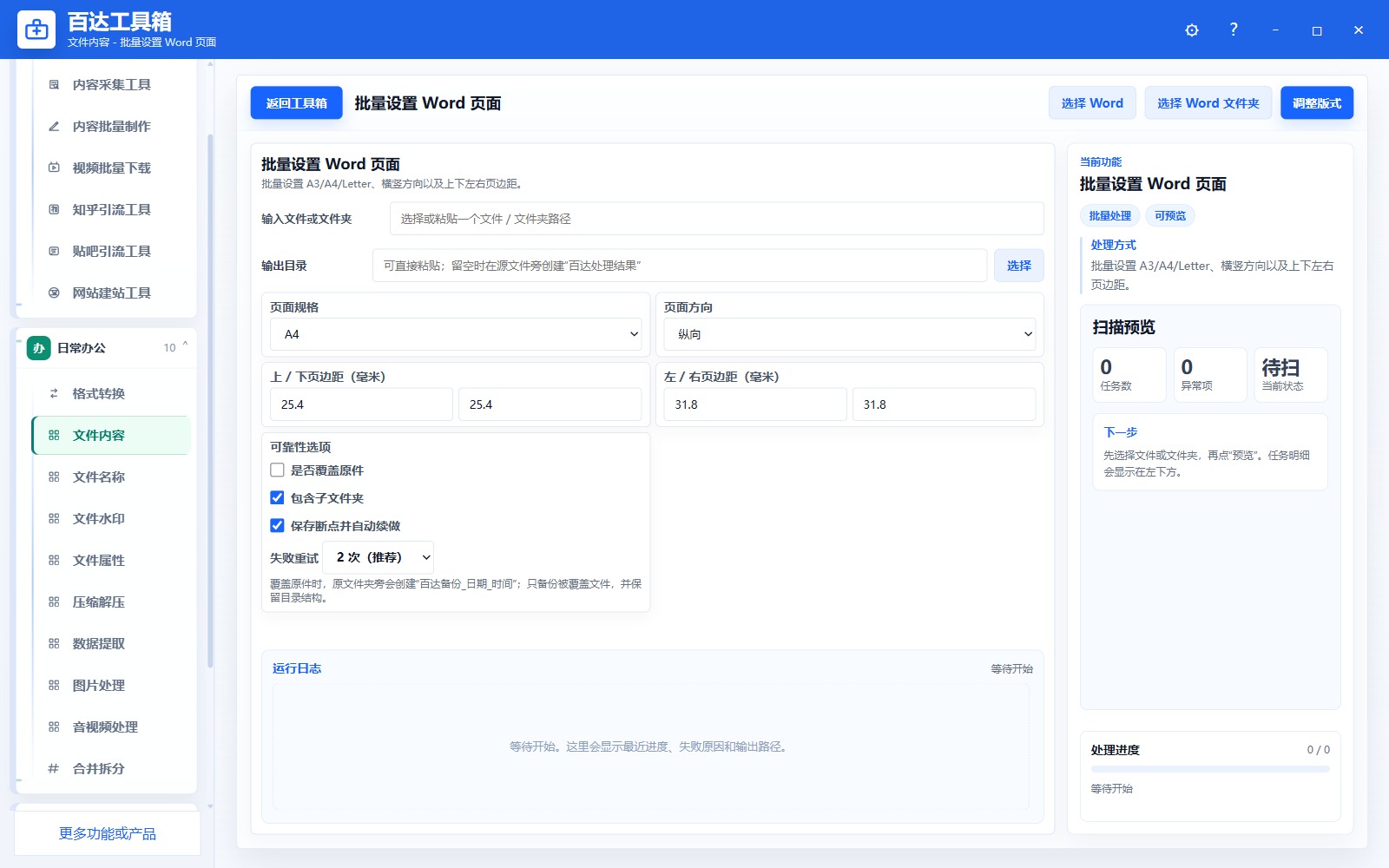Image resolution: width=1389 pixels, height=868 pixels.
Task: Select 图片处理 in the sidebar
Action: point(111,686)
